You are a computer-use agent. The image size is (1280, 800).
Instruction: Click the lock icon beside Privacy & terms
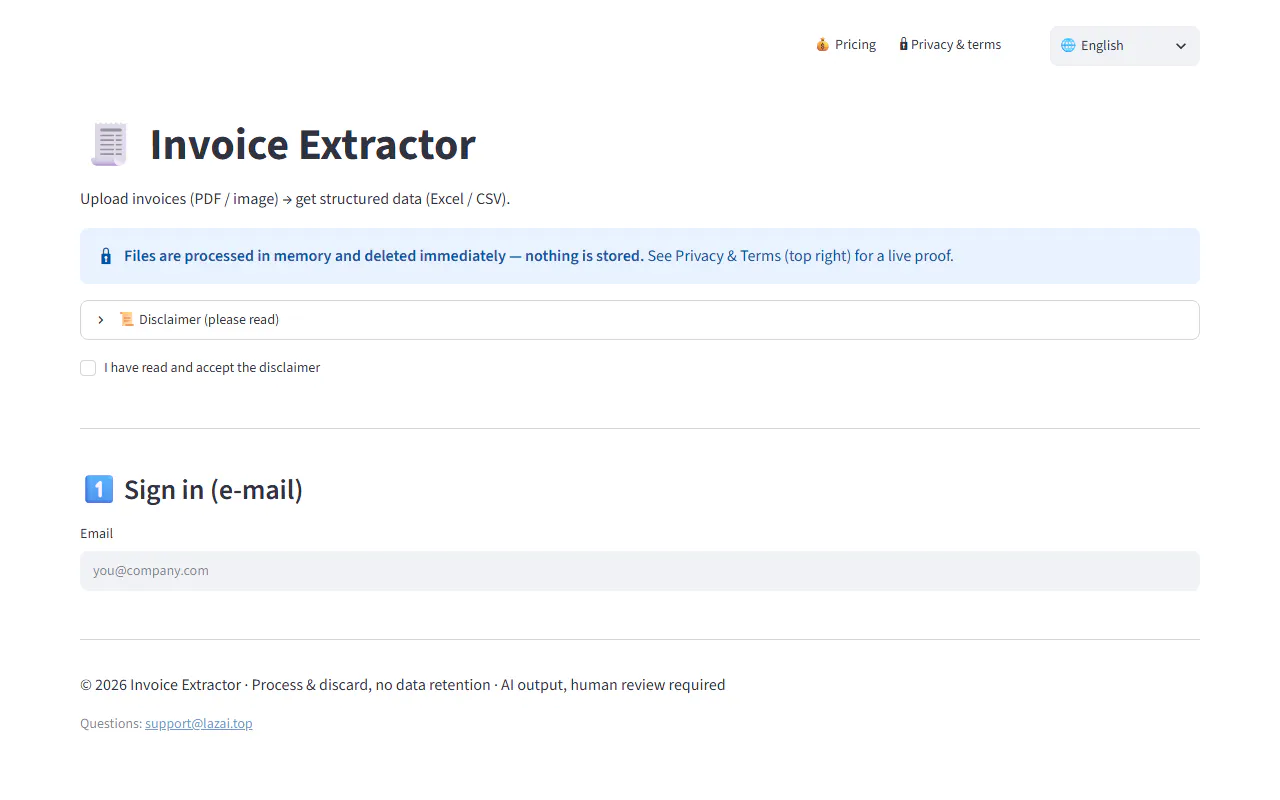[904, 44]
